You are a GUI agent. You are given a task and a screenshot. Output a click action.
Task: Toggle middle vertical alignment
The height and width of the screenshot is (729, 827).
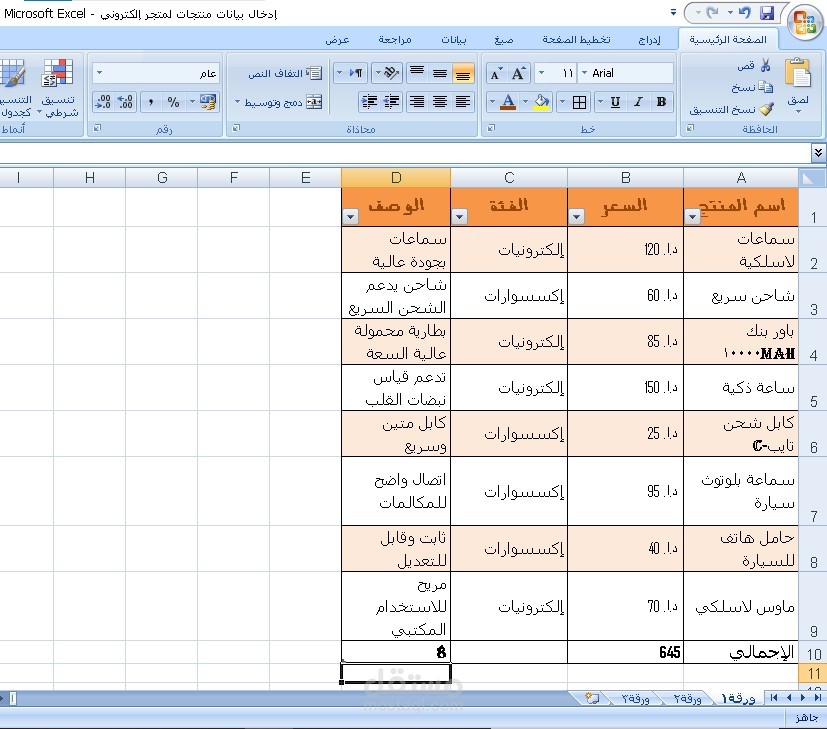(x=440, y=73)
